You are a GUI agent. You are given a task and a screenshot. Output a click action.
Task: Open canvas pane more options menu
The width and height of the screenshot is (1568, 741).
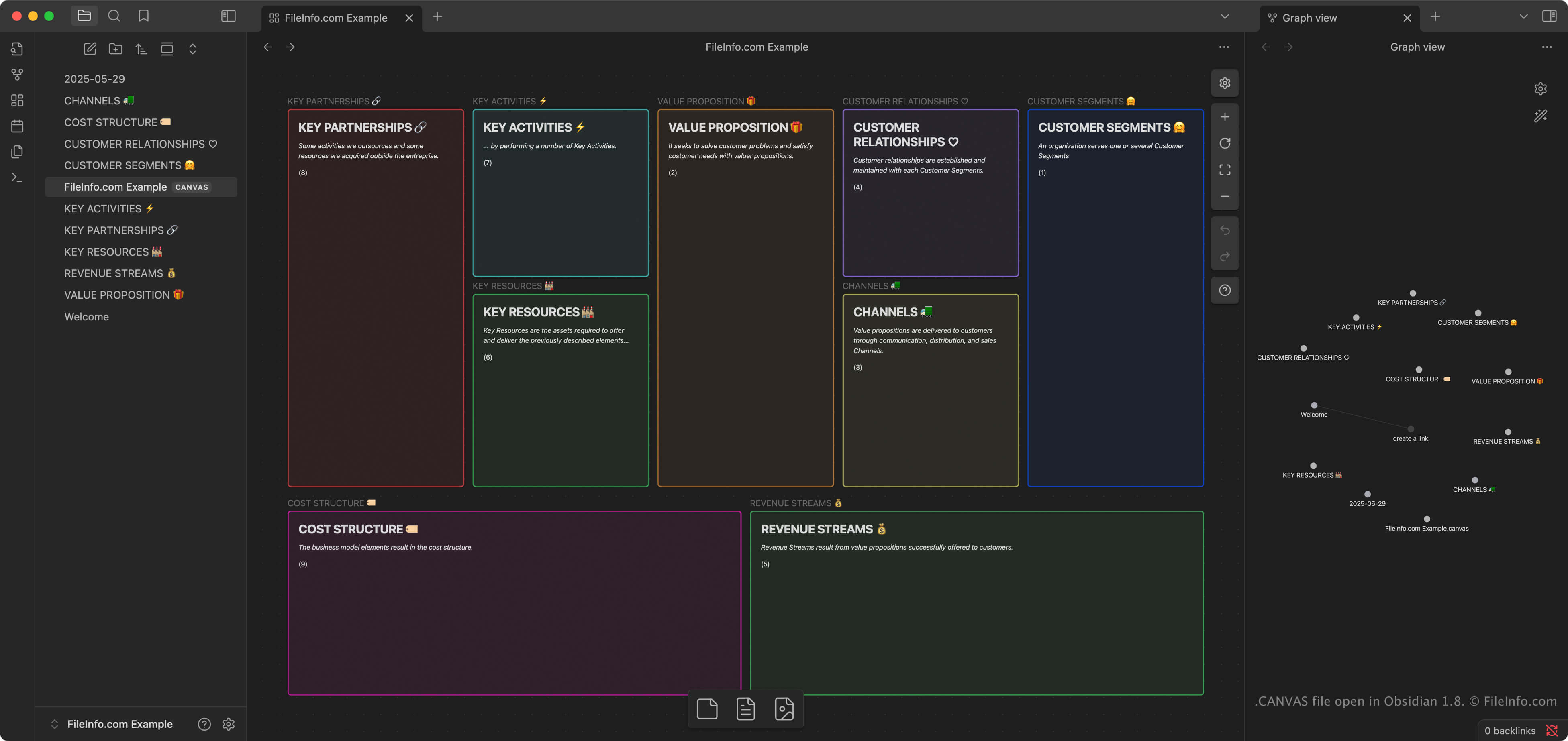coord(1224,47)
